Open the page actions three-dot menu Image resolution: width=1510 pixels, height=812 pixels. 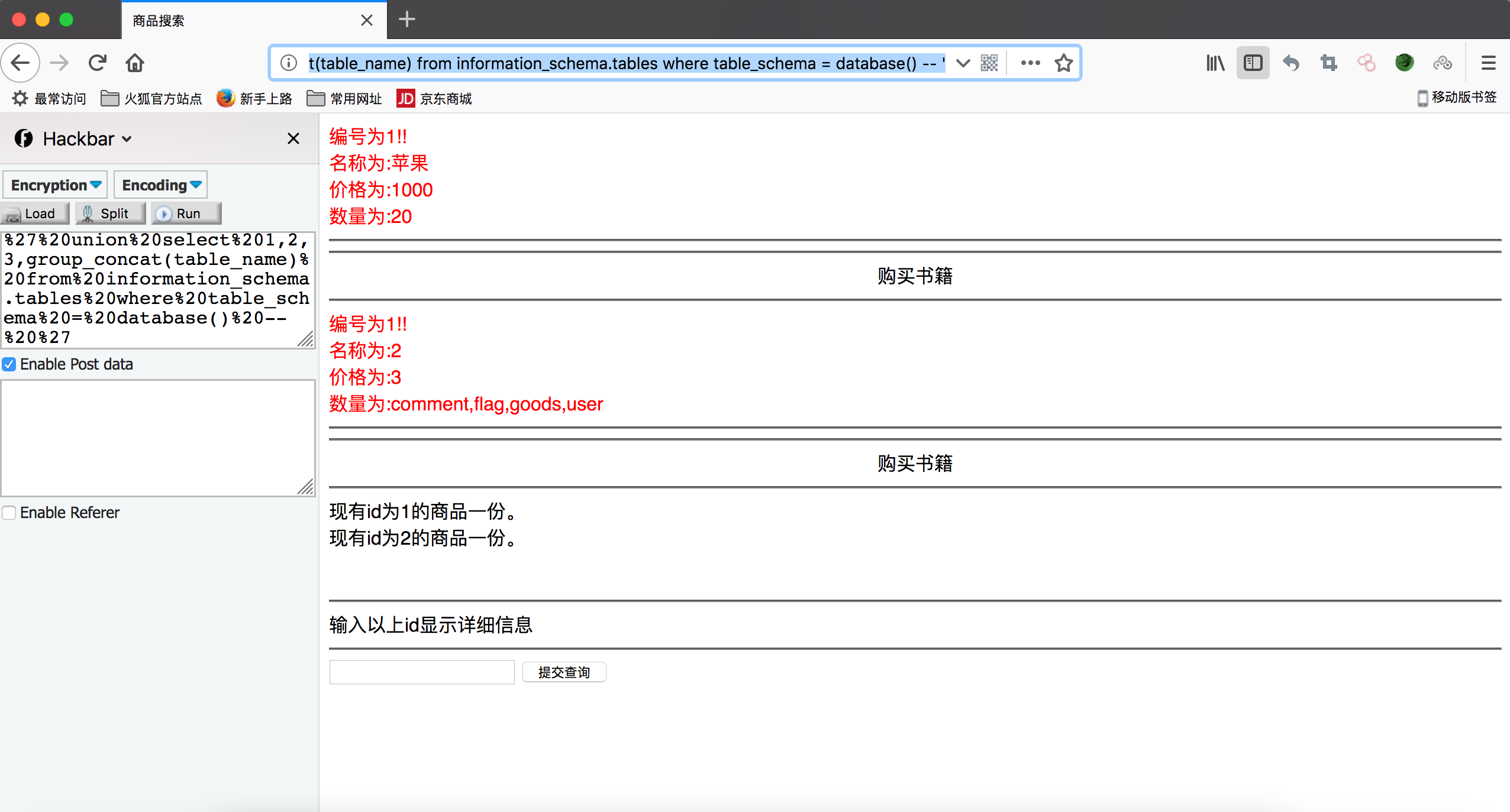point(1030,63)
